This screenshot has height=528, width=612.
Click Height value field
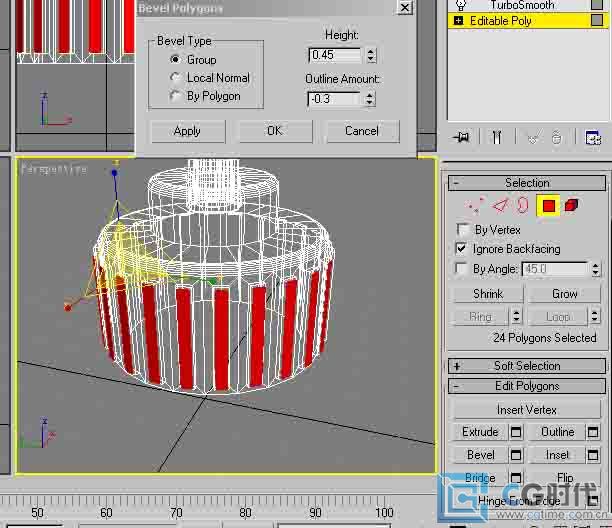coord(335,55)
